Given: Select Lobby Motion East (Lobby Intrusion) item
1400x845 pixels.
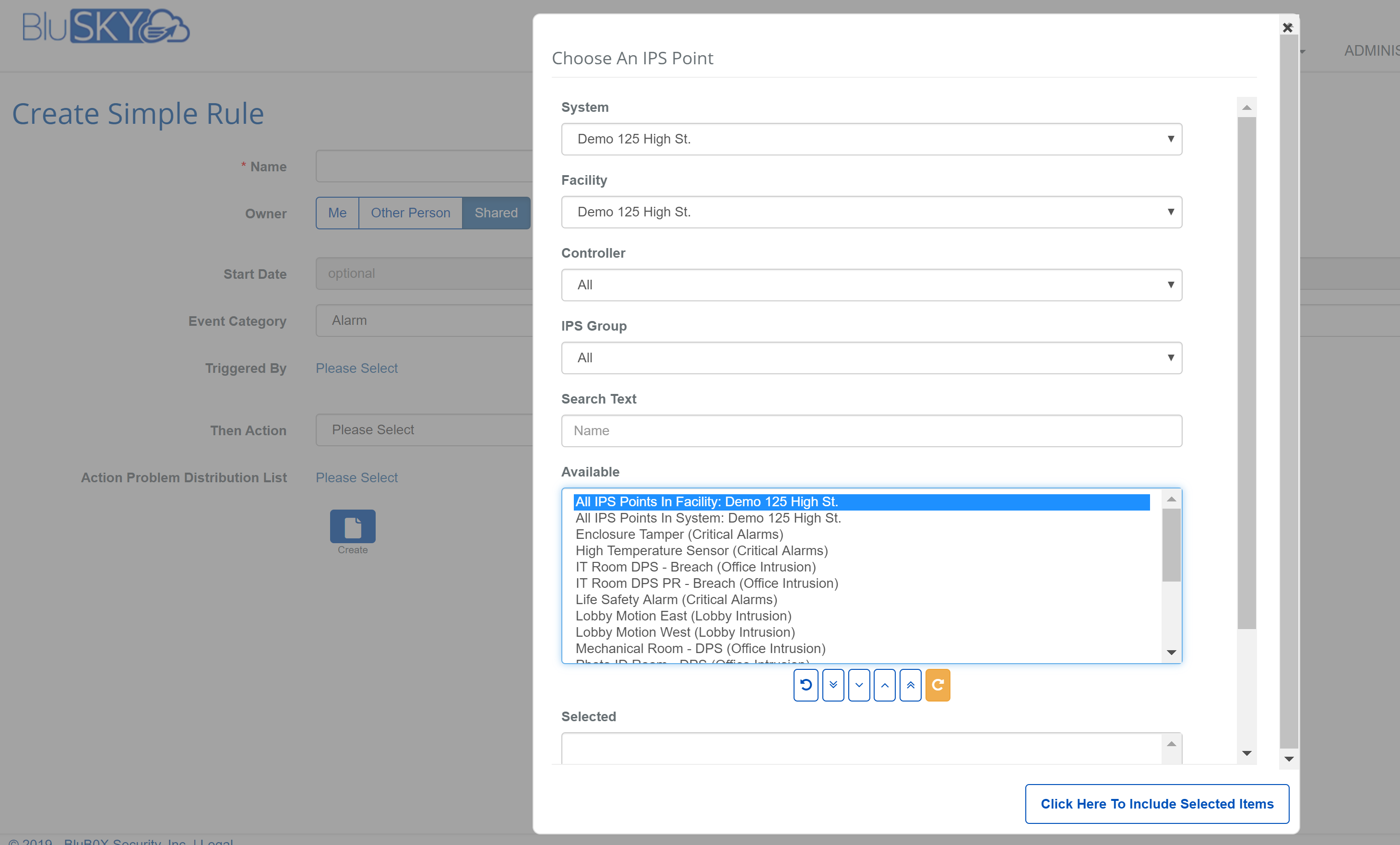Looking at the screenshot, I should point(683,616).
